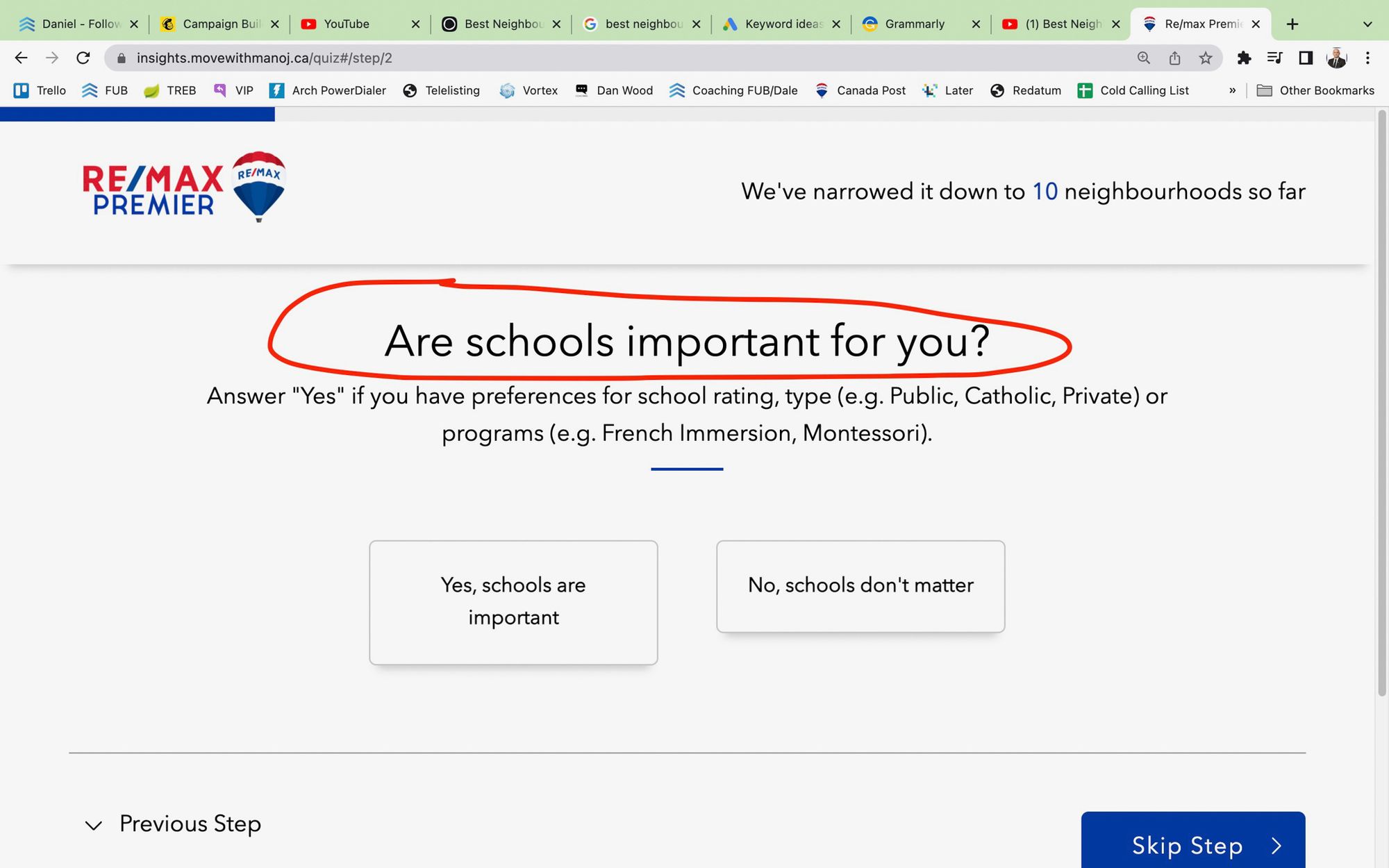
Task: Reload the current page
Action: (x=83, y=58)
